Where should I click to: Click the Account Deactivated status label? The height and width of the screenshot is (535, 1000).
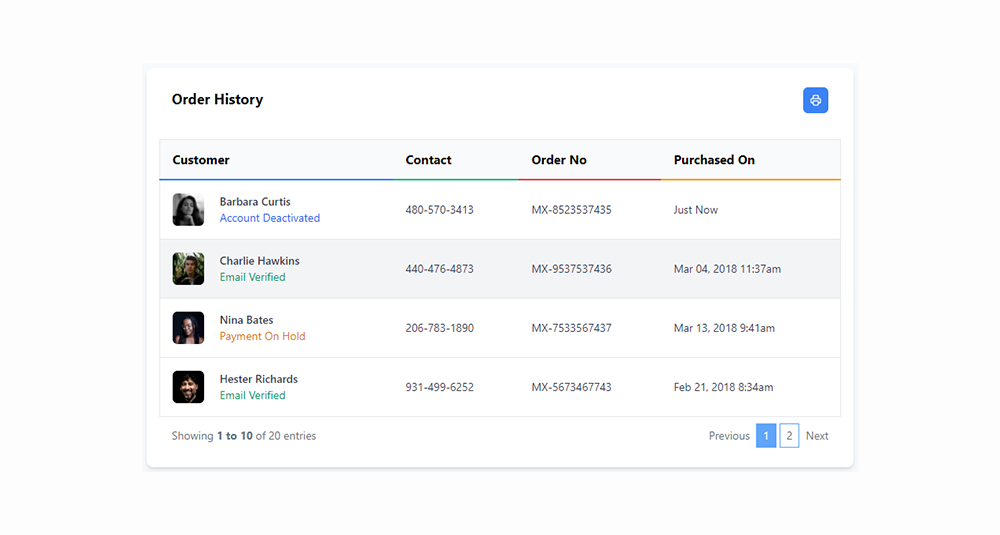(270, 218)
